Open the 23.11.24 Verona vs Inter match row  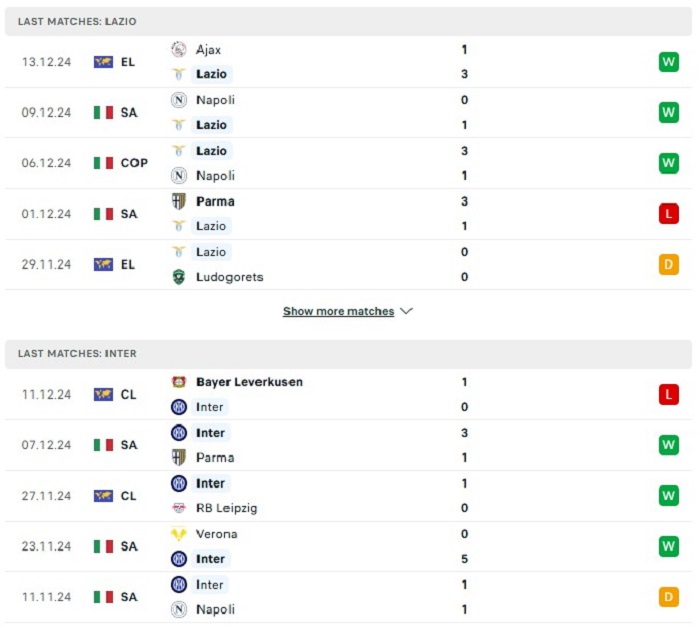point(348,546)
